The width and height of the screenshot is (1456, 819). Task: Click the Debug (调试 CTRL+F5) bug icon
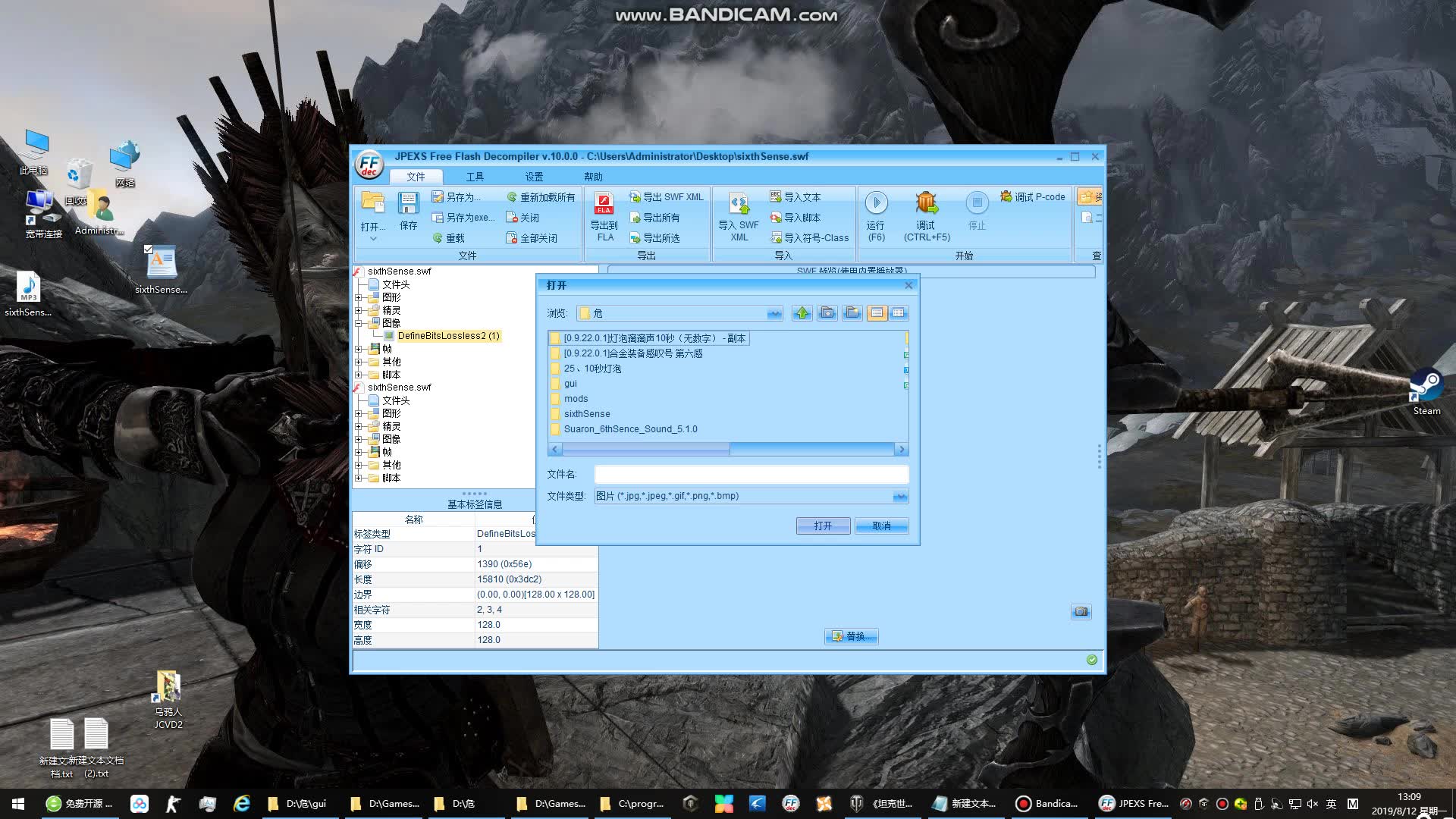pyautogui.click(x=927, y=202)
